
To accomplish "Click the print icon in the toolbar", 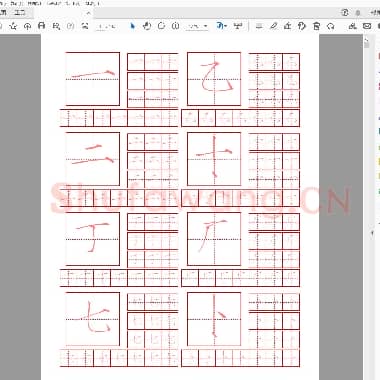I will (x=42, y=26).
